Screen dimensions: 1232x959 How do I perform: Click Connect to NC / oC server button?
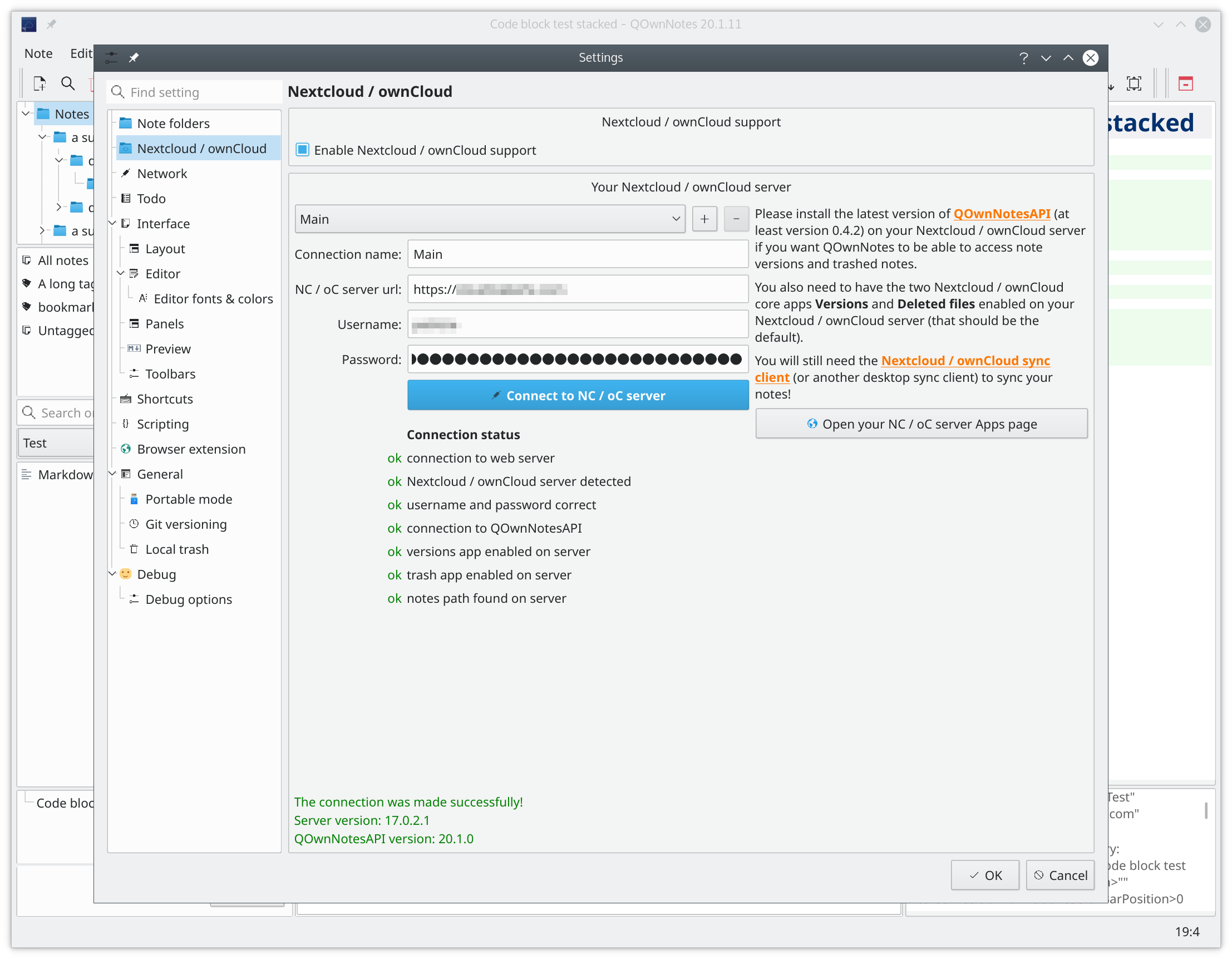(577, 395)
